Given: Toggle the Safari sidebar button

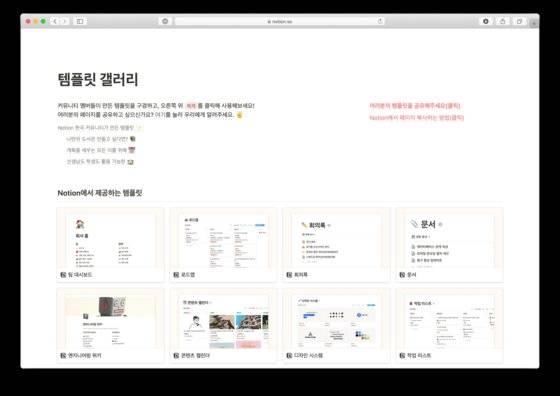Looking at the screenshot, I should point(80,21).
